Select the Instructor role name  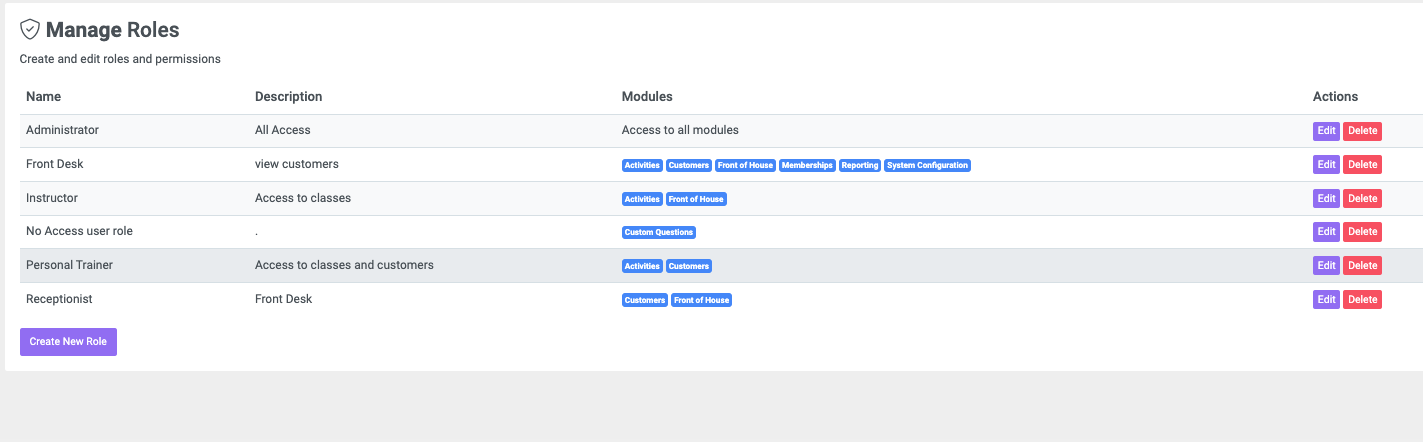52,198
